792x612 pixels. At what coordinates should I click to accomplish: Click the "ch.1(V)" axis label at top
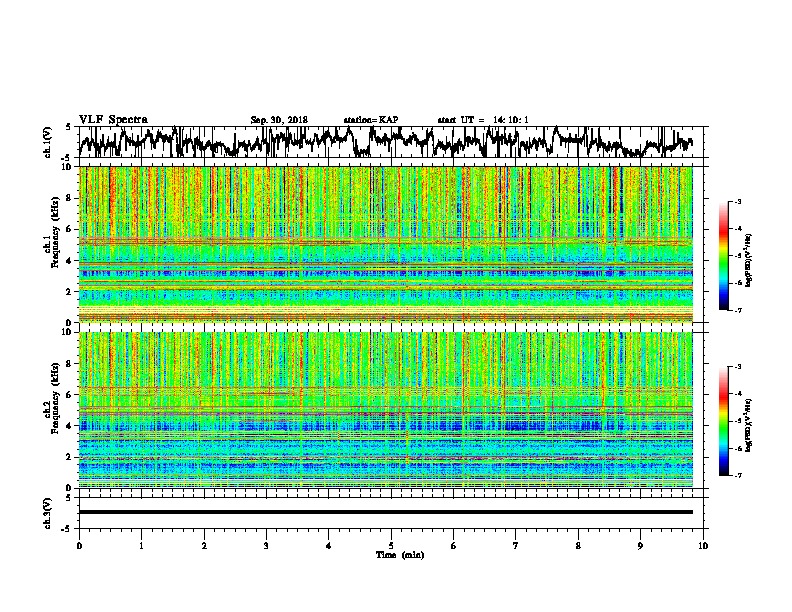tap(47, 142)
